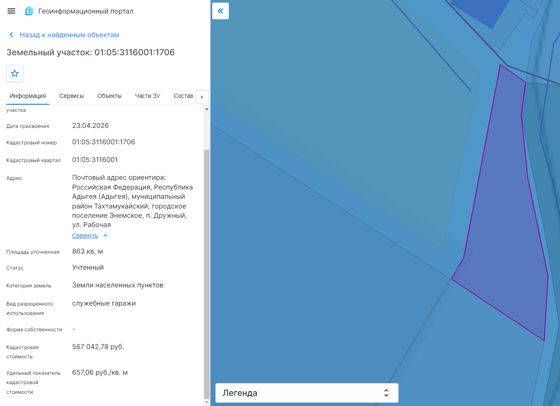Click the chevron next to Свернуть
The image size is (560, 406).
tap(105, 236)
